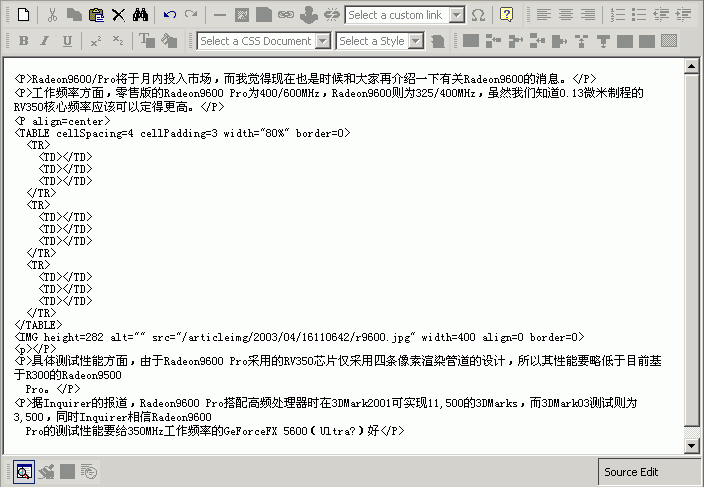Toggle italic formatting
The width and height of the screenshot is (704, 487).
tap(45, 41)
